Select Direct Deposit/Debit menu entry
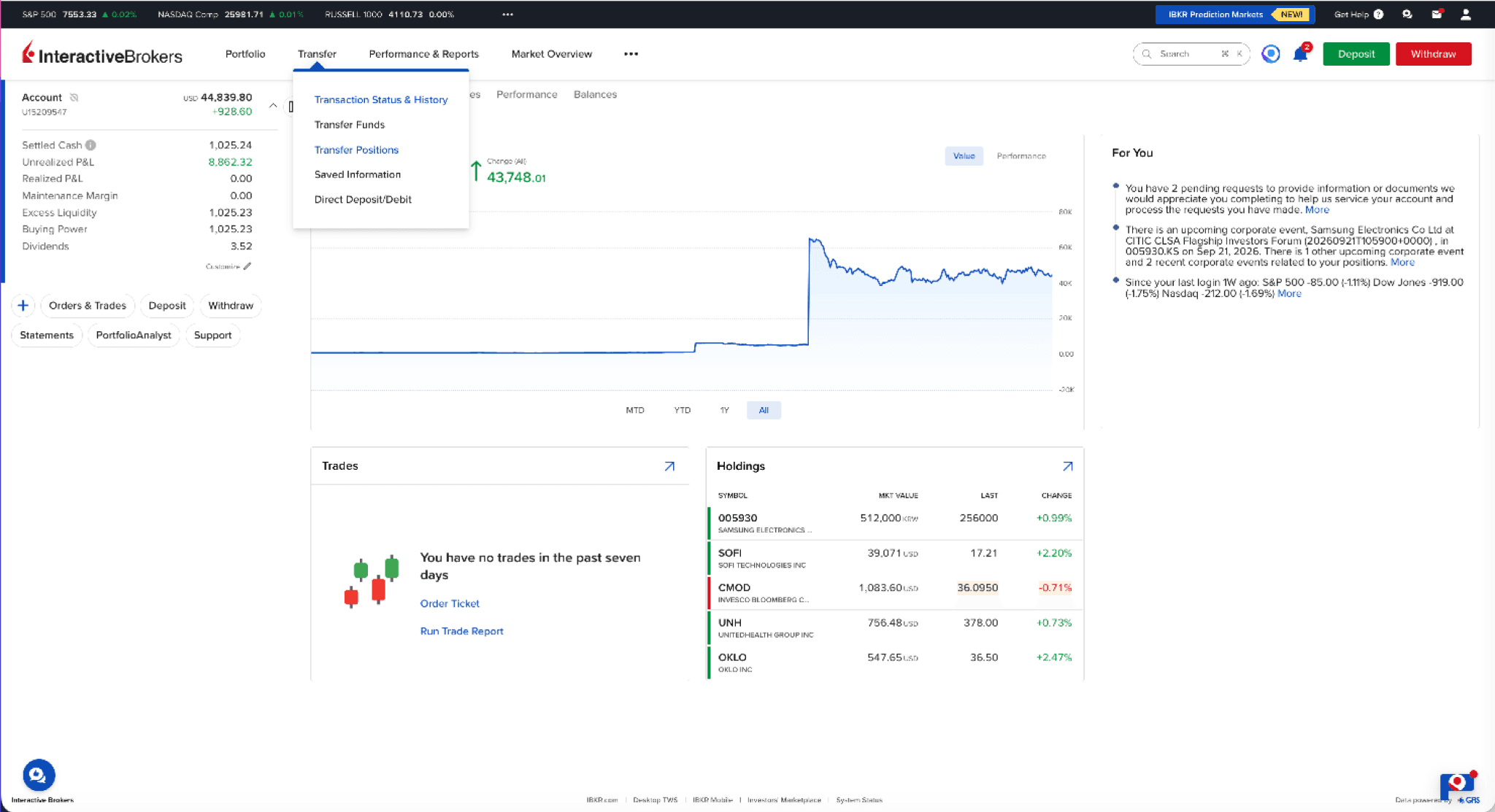Image resolution: width=1495 pixels, height=812 pixels. pos(363,199)
